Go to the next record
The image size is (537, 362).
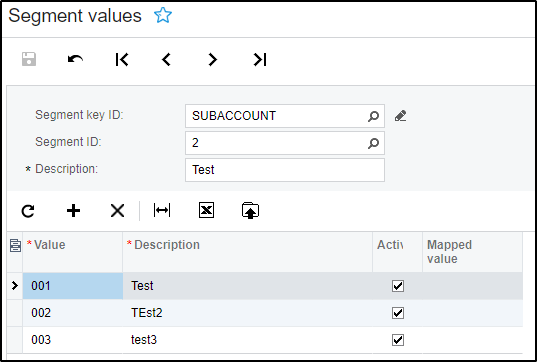(213, 60)
